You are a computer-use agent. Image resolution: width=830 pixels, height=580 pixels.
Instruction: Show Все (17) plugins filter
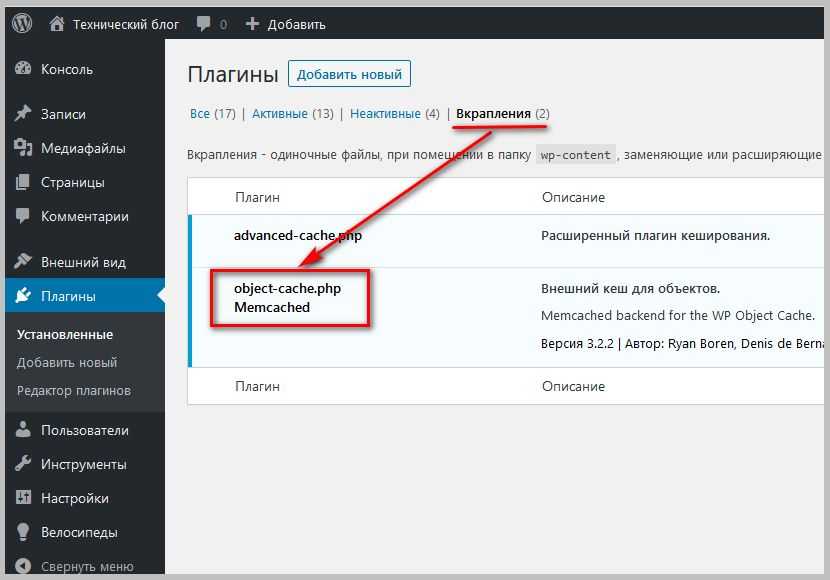click(x=213, y=114)
